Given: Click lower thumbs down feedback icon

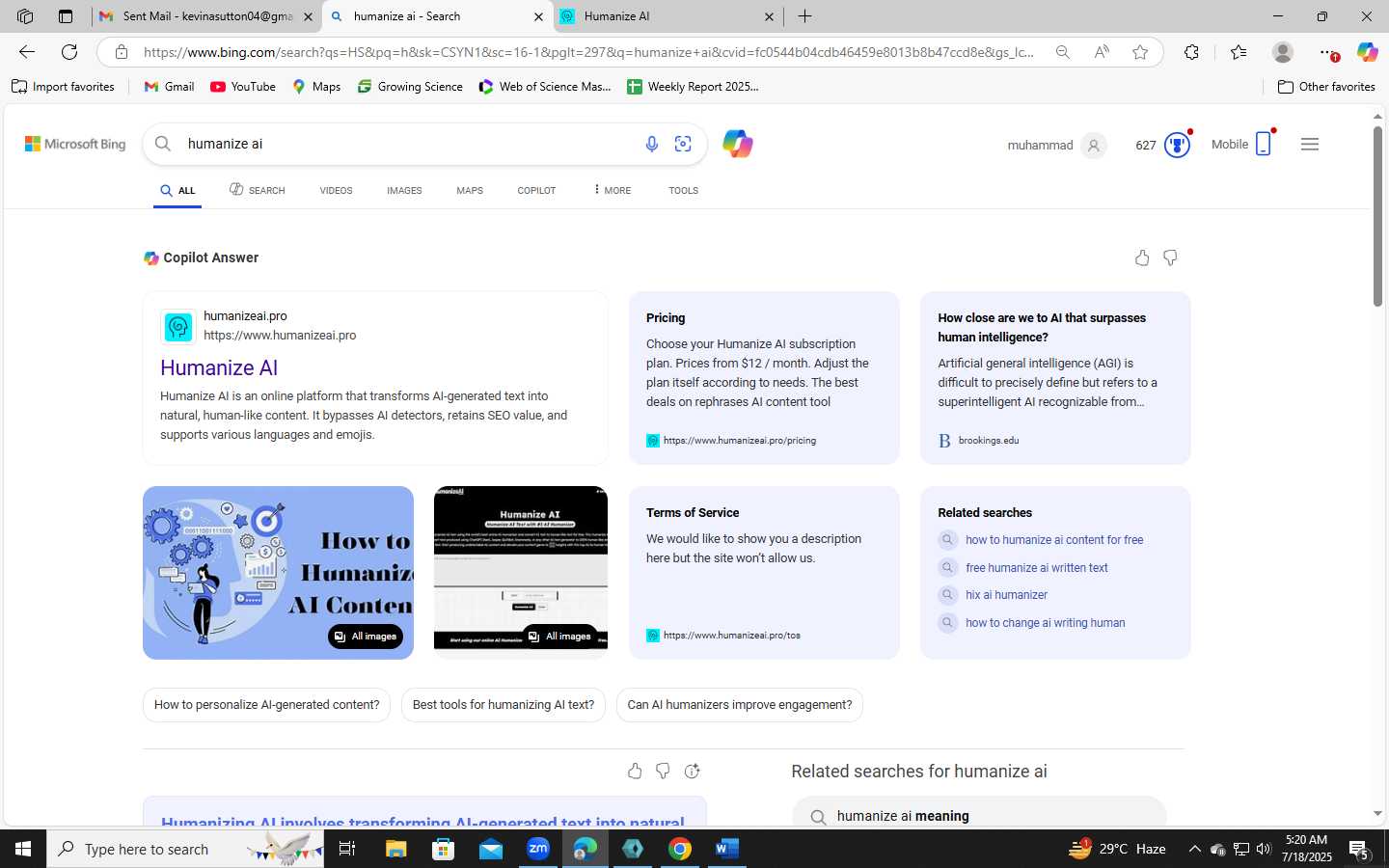Looking at the screenshot, I should 663,771.
